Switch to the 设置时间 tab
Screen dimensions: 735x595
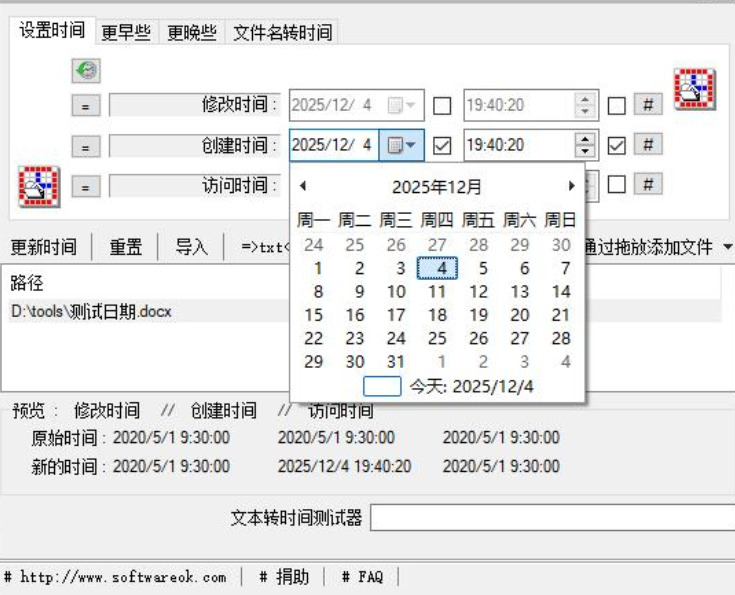pyautogui.click(x=52, y=30)
